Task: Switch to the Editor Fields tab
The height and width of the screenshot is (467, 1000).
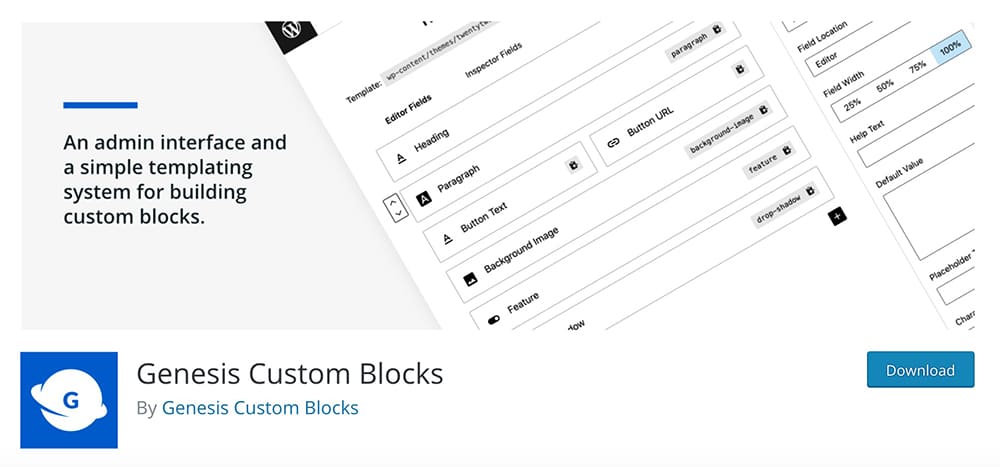Action: tap(408, 108)
